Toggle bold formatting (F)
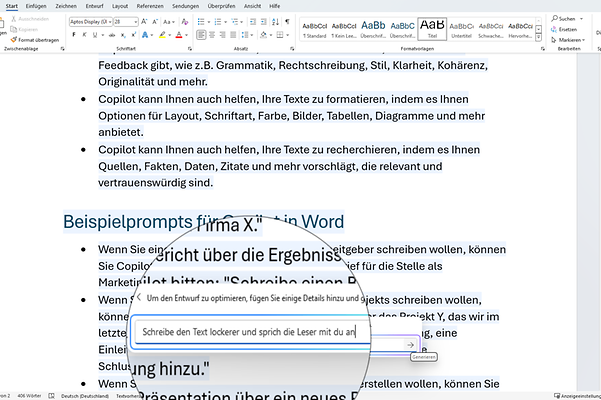Image resolution: width=601 pixels, height=400 pixels. click(74, 34)
